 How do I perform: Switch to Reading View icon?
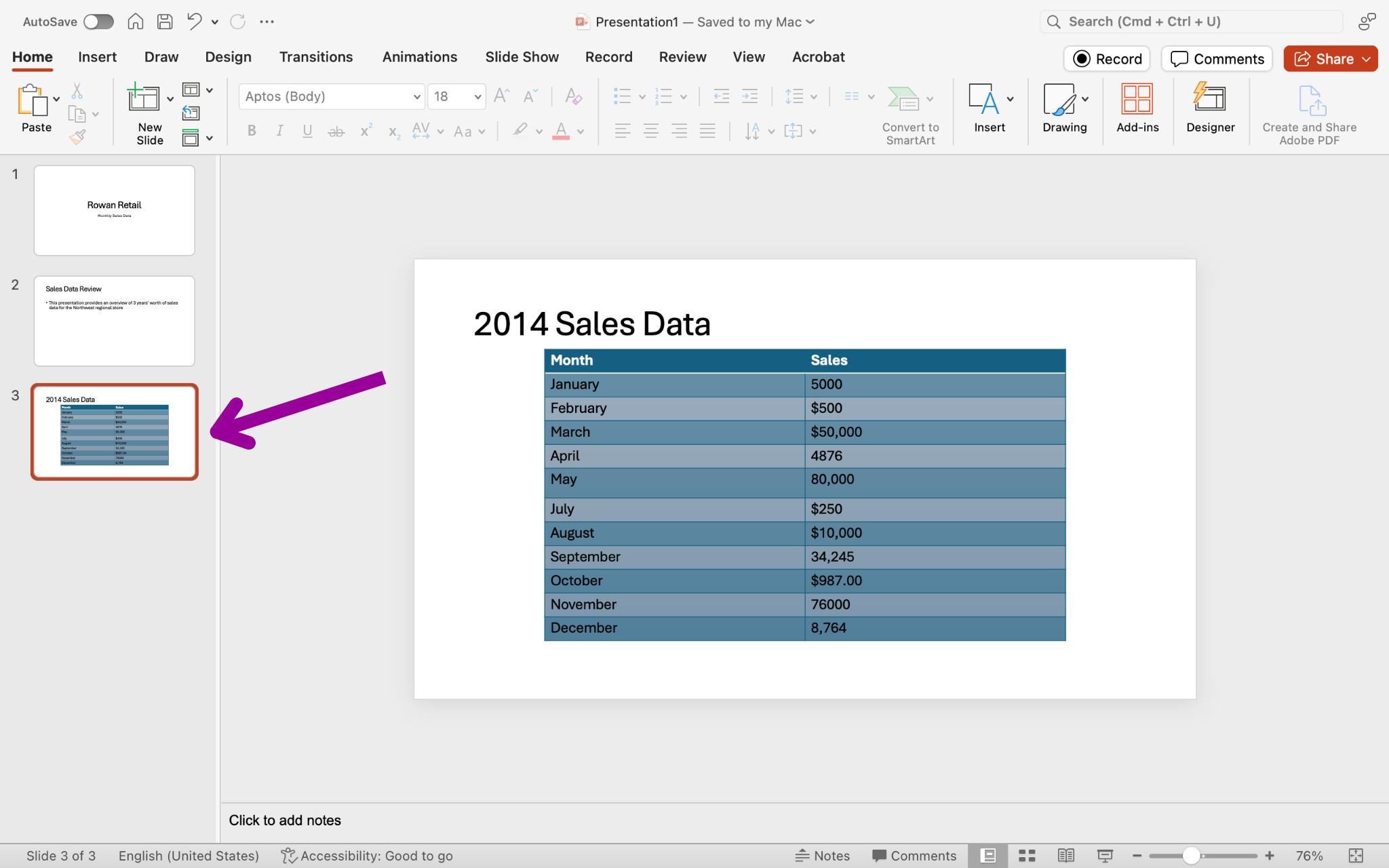pyautogui.click(x=1066, y=856)
